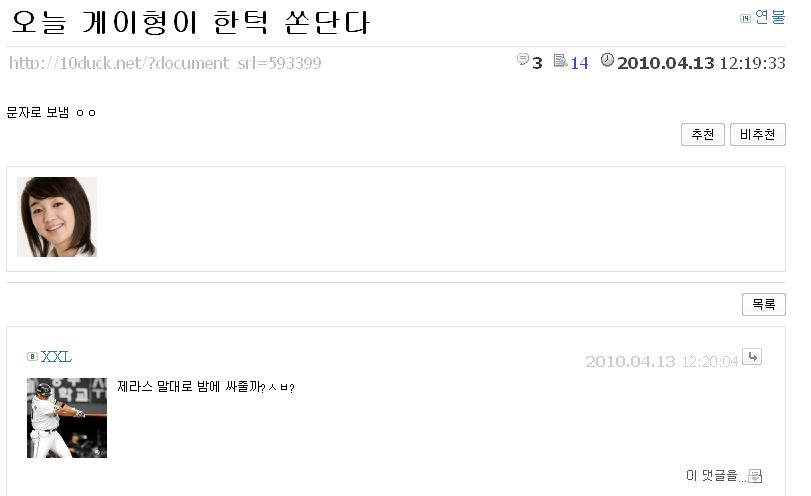Click the clock icon beside the post date
811x496 pixels.
click(607, 60)
